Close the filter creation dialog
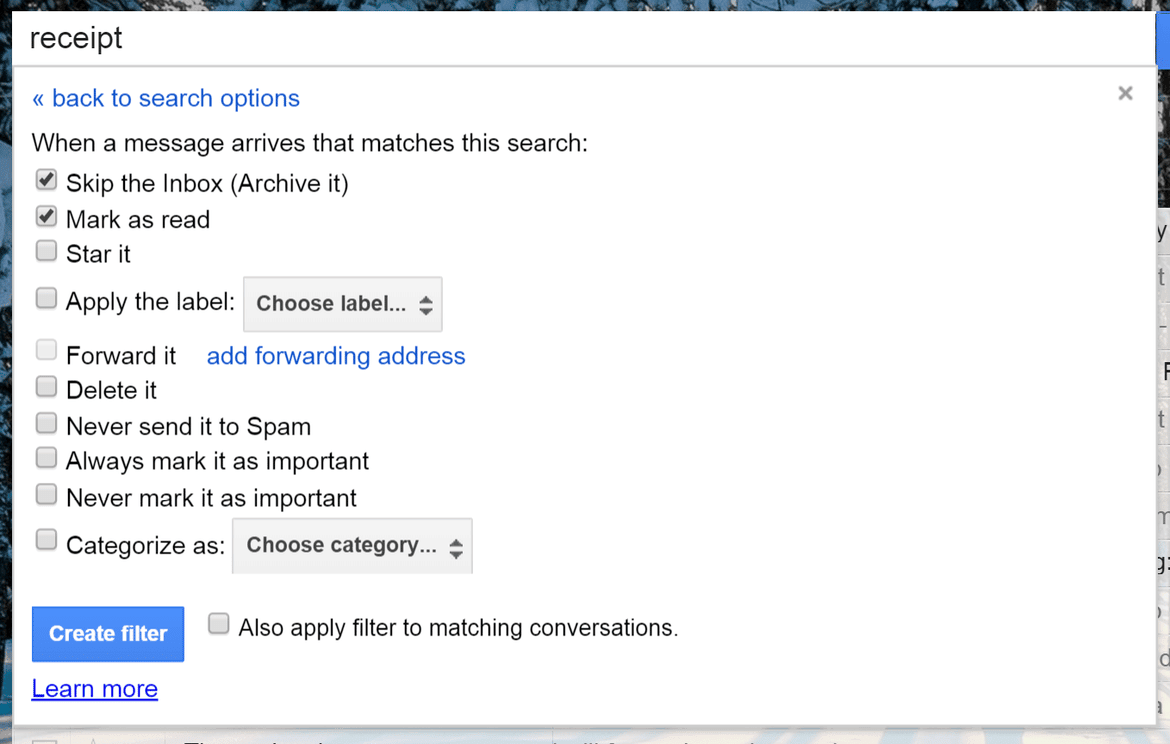Image resolution: width=1170 pixels, height=744 pixels. pyautogui.click(x=1125, y=93)
